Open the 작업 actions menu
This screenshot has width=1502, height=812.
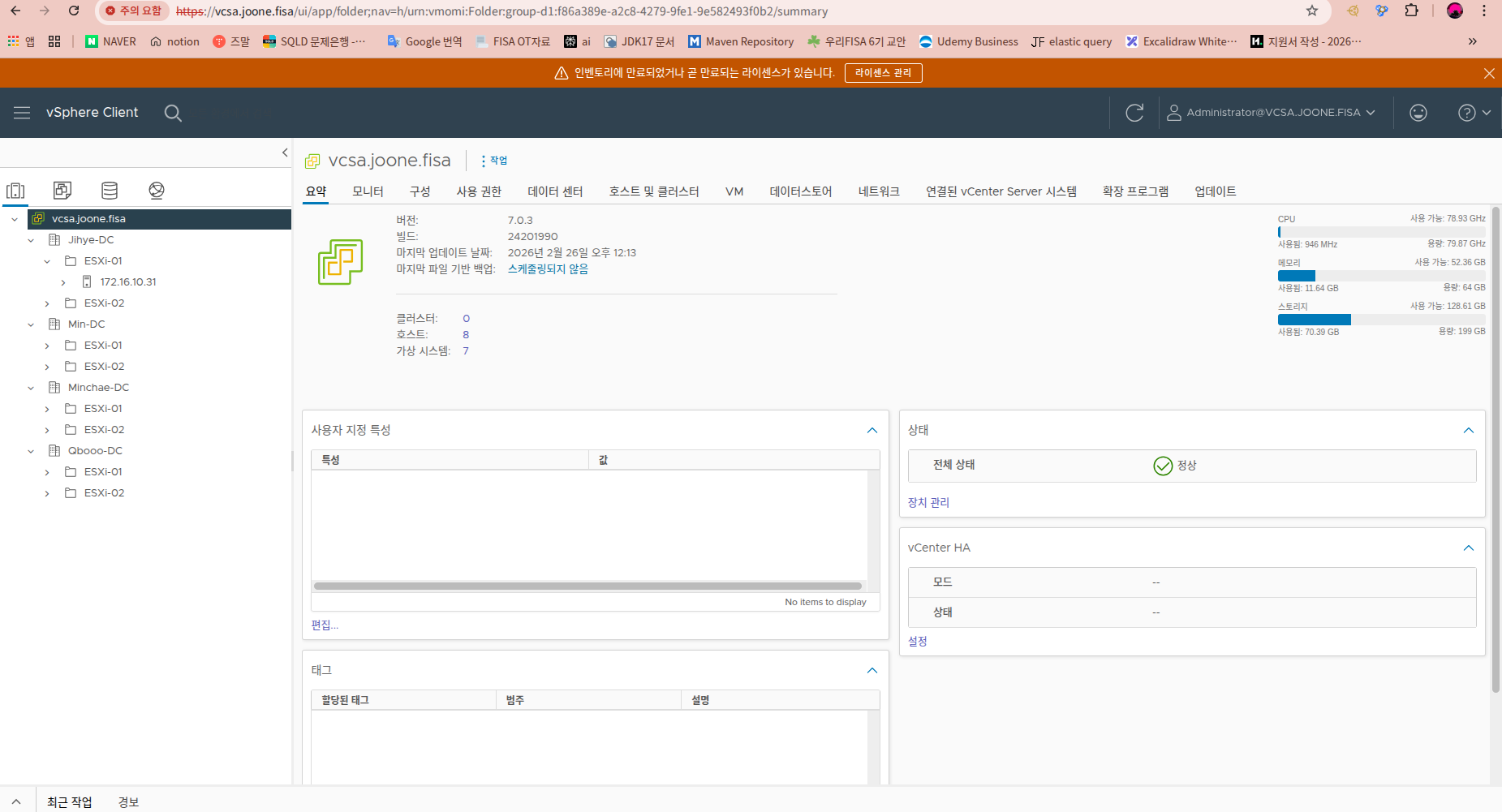494,161
